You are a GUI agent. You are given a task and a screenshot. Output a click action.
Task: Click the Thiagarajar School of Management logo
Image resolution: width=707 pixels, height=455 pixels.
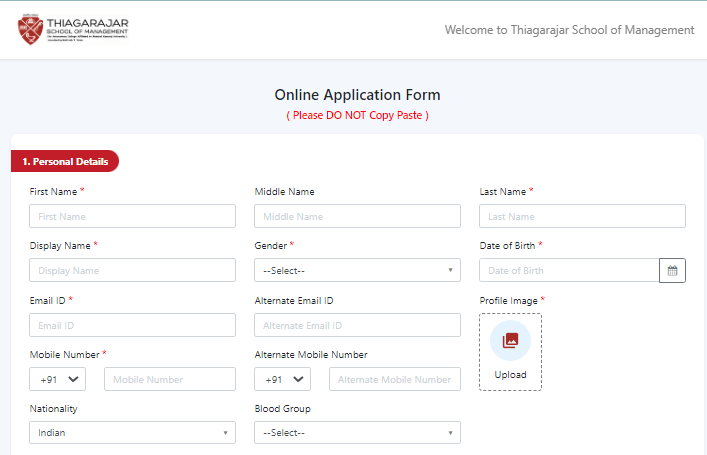click(x=73, y=30)
